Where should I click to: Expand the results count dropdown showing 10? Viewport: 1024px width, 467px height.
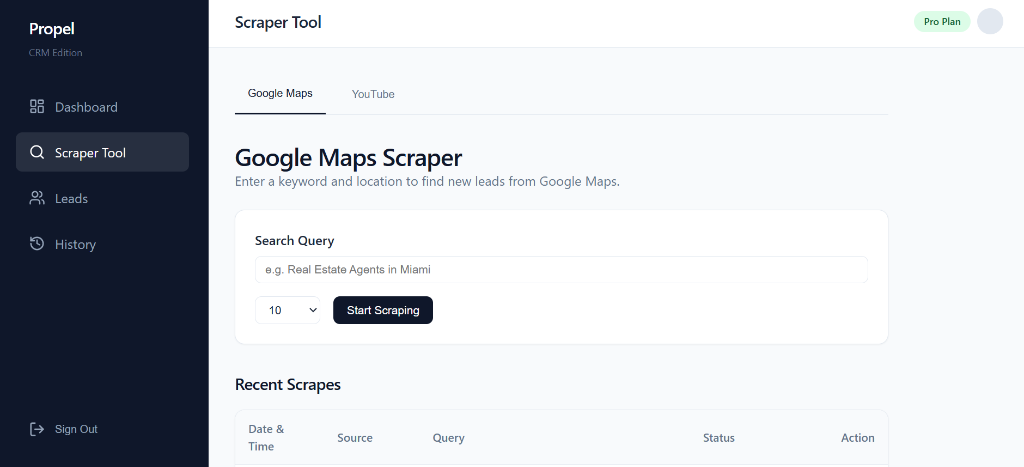pyautogui.click(x=287, y=310)
